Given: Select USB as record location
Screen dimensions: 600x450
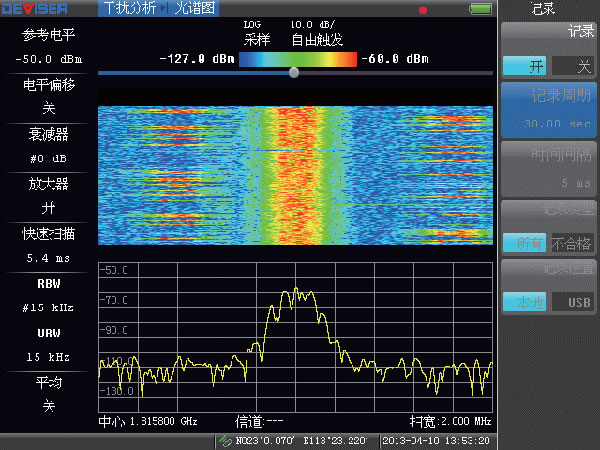Looking at the screenshot, I should point(572,301).
